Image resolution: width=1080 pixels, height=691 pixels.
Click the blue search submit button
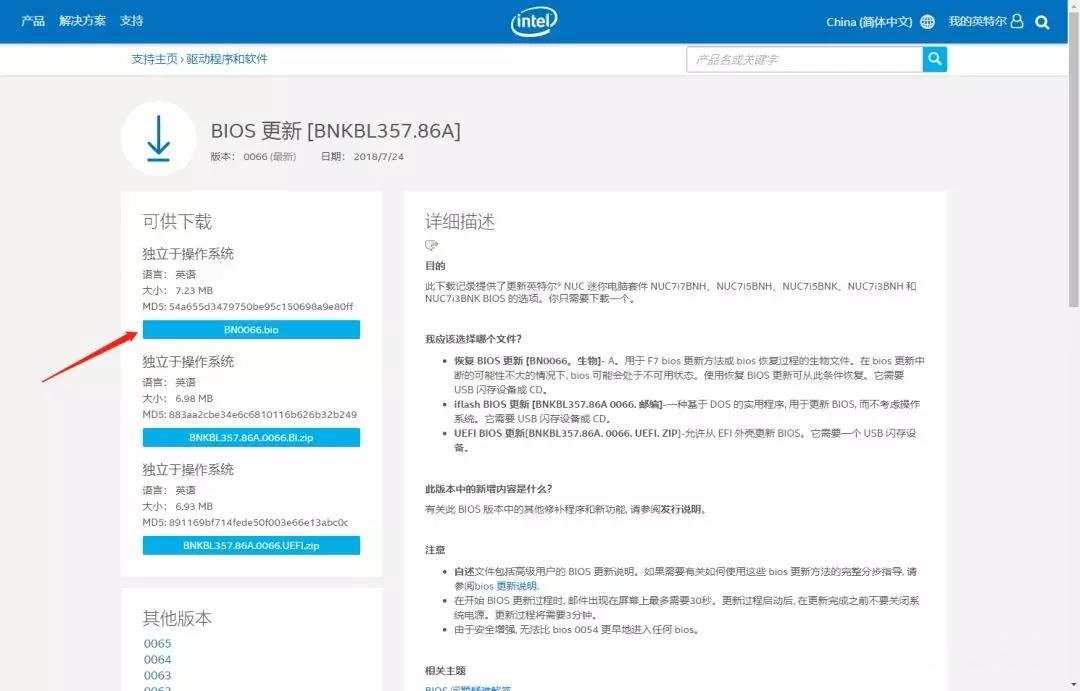[935, 59]
